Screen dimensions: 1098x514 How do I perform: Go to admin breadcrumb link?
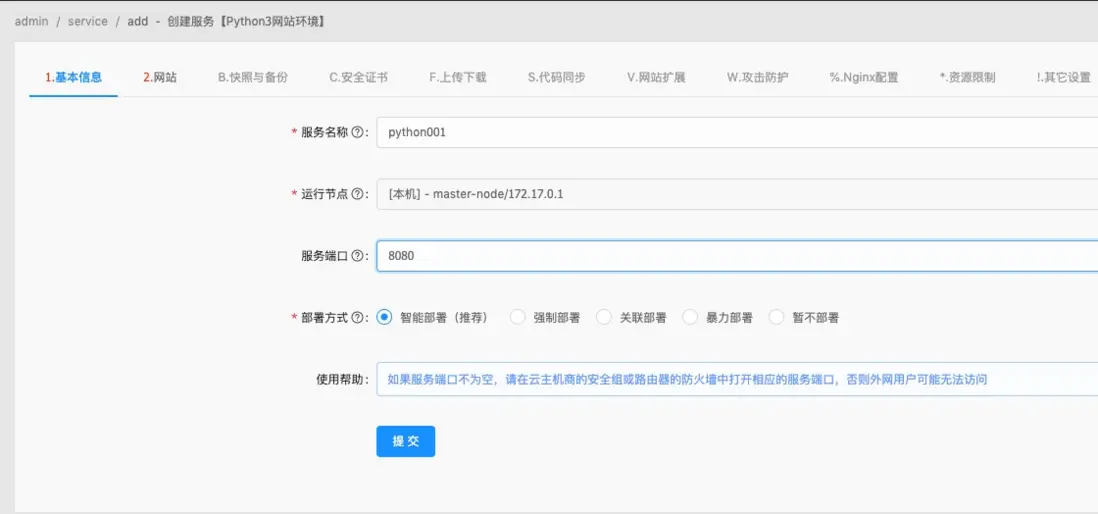pyautogui.click(x=32, y=21)
